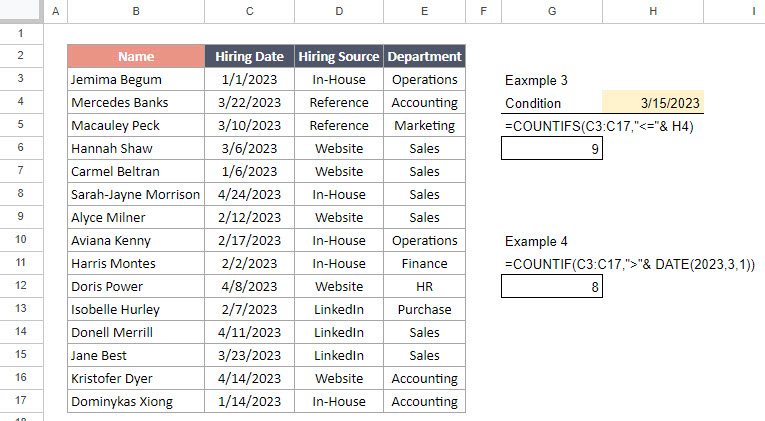Click the HR department cell
Image resolution: width=765 pixels, height=421 pixels.
point(424,286)
